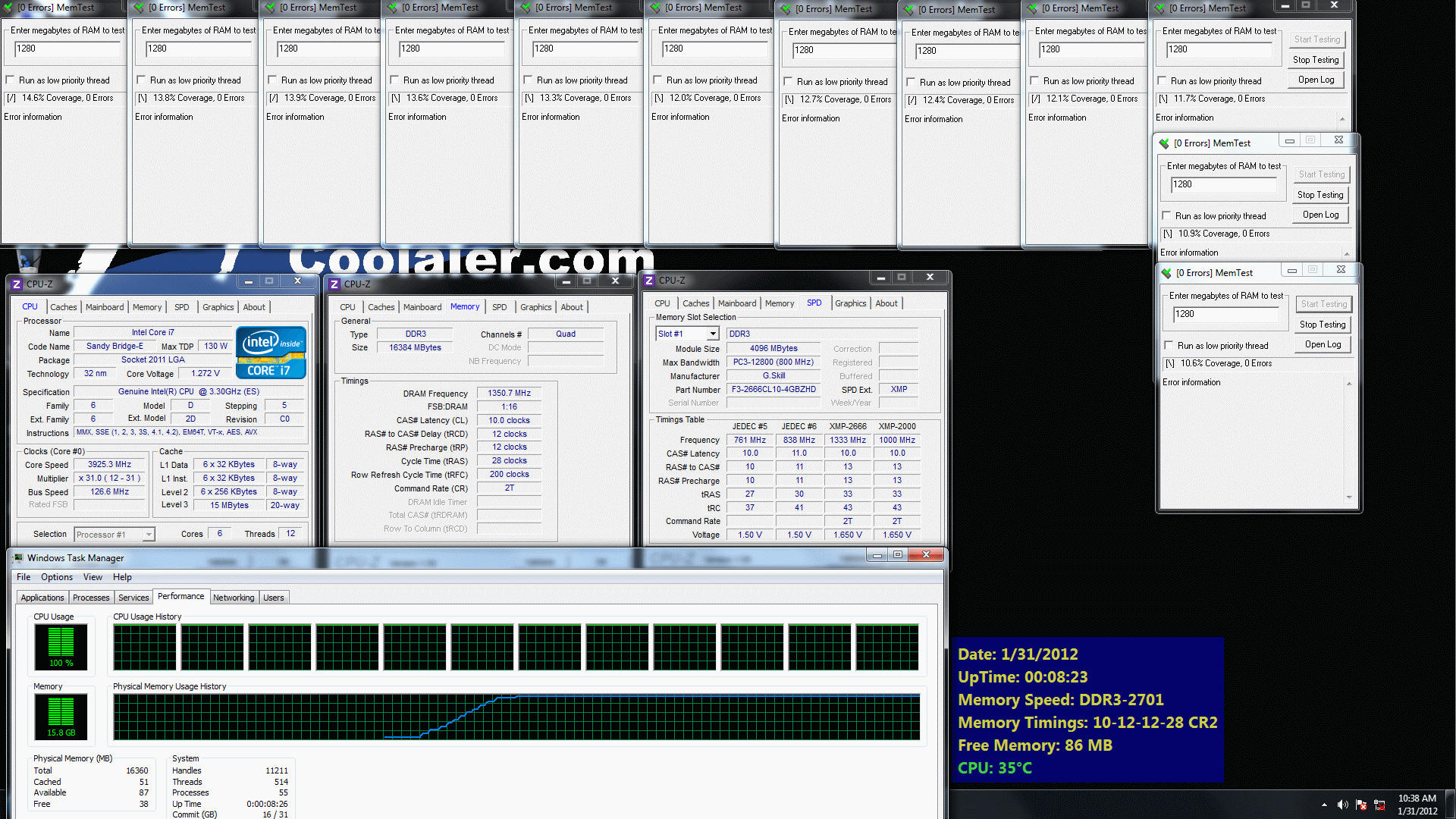This screenshot has height=819, width=1456.
Task: Click the title bar icon of the MemTest window showing 13.6% coverage
Action: coord(392,8)
